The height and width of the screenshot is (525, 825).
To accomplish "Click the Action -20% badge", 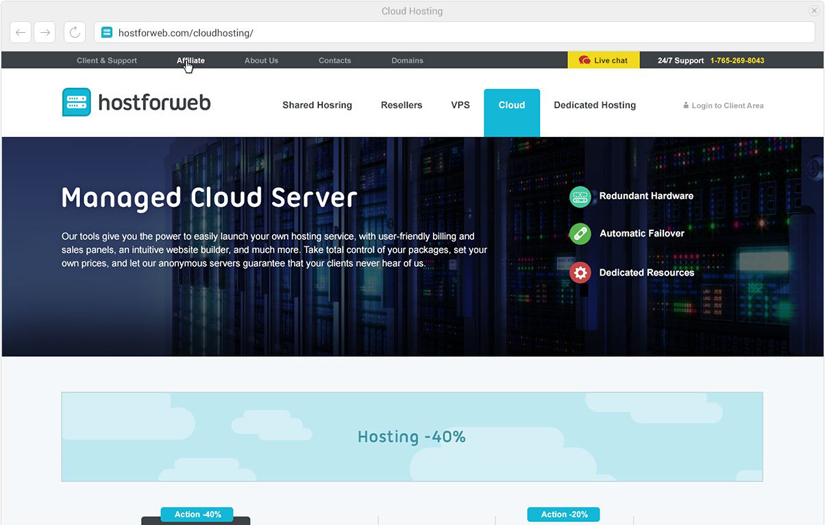I will pos(564,514).
